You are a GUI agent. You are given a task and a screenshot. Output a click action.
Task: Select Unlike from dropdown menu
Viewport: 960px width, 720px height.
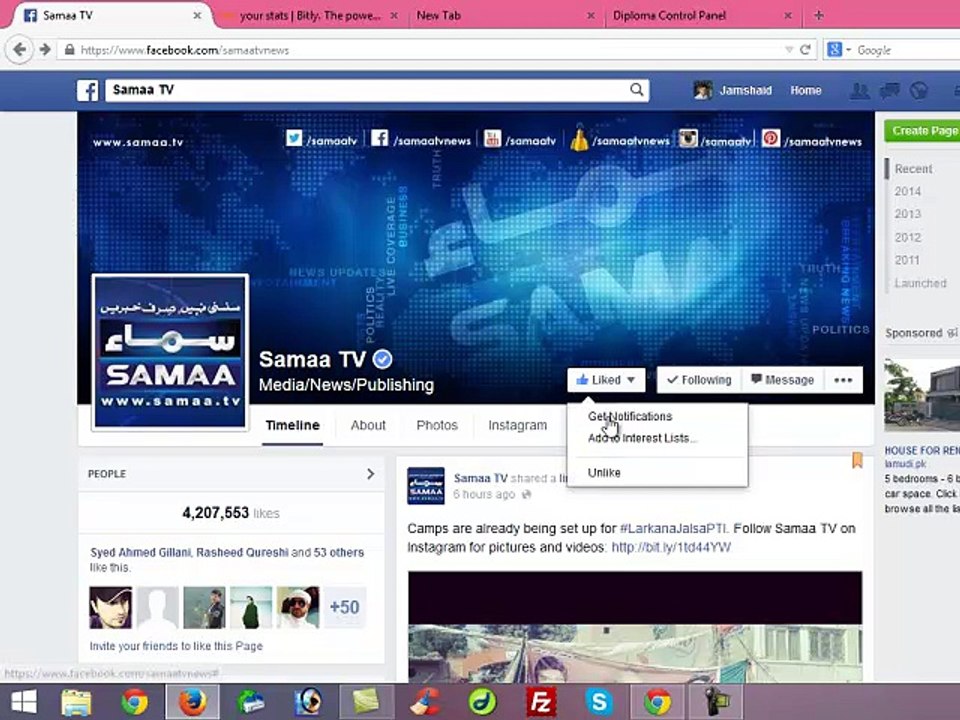click(604, 473)
